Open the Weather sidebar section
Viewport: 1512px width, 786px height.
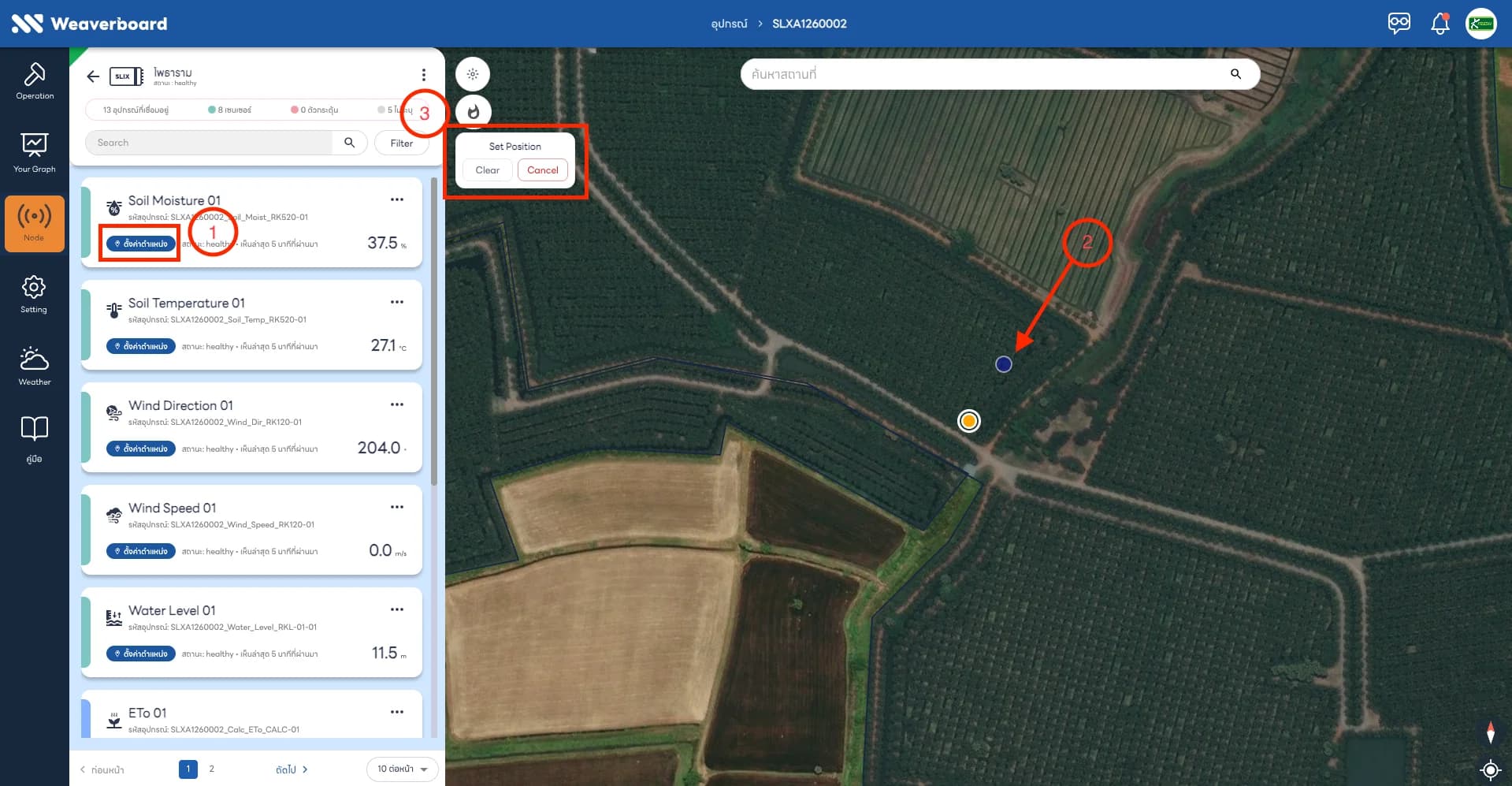click(x=35, y=366)
